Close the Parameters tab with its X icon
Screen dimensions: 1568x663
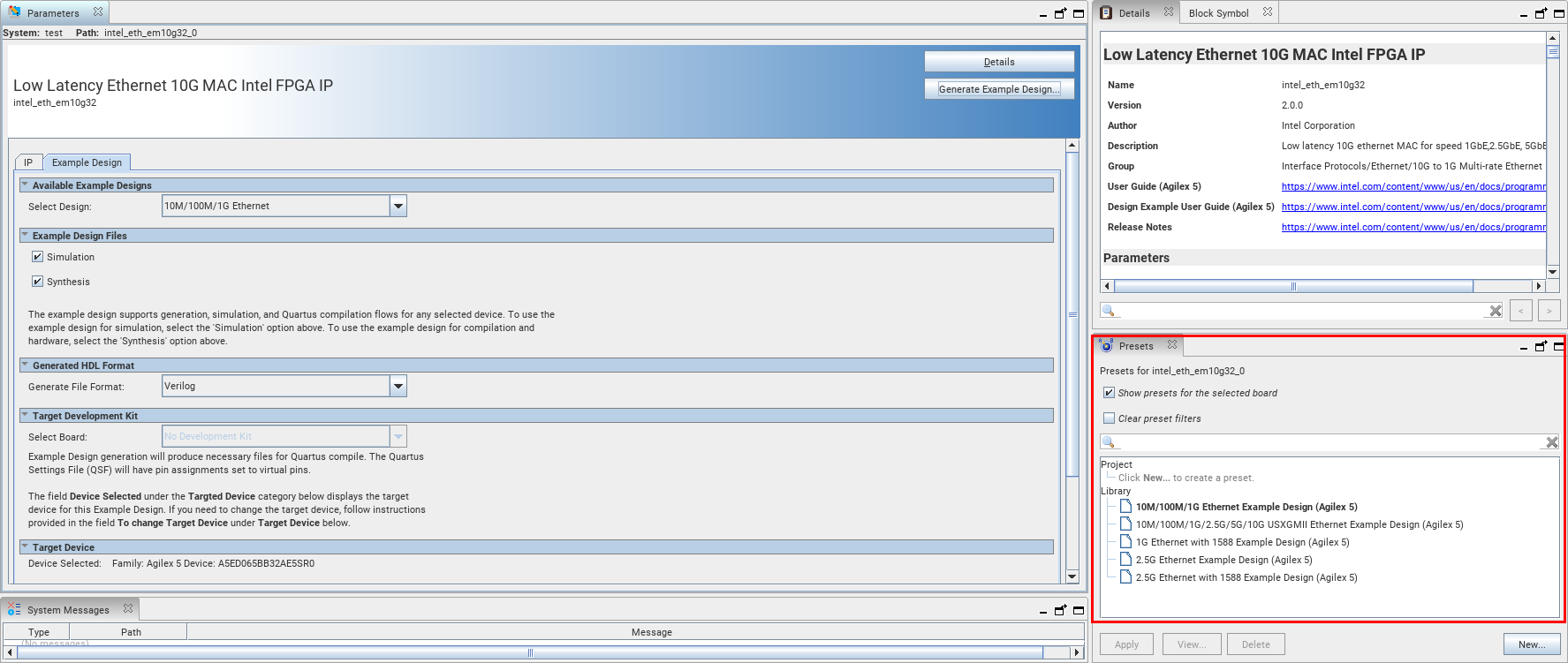click(x=98, y=12)
